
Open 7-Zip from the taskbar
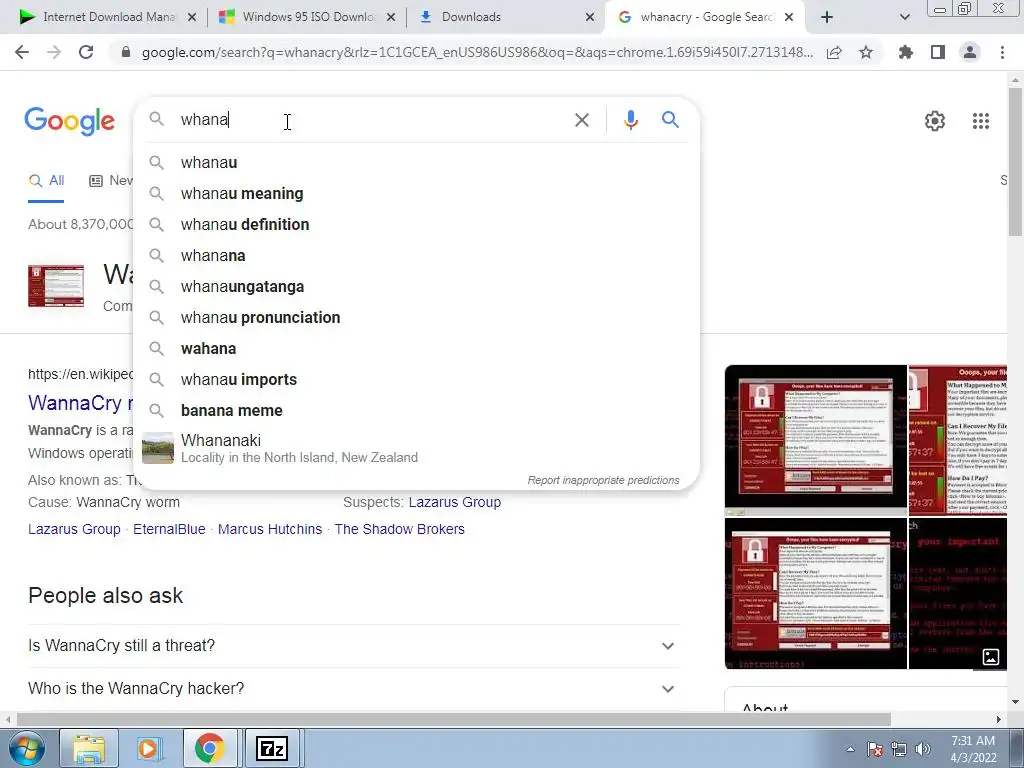[x=272, y=748]
